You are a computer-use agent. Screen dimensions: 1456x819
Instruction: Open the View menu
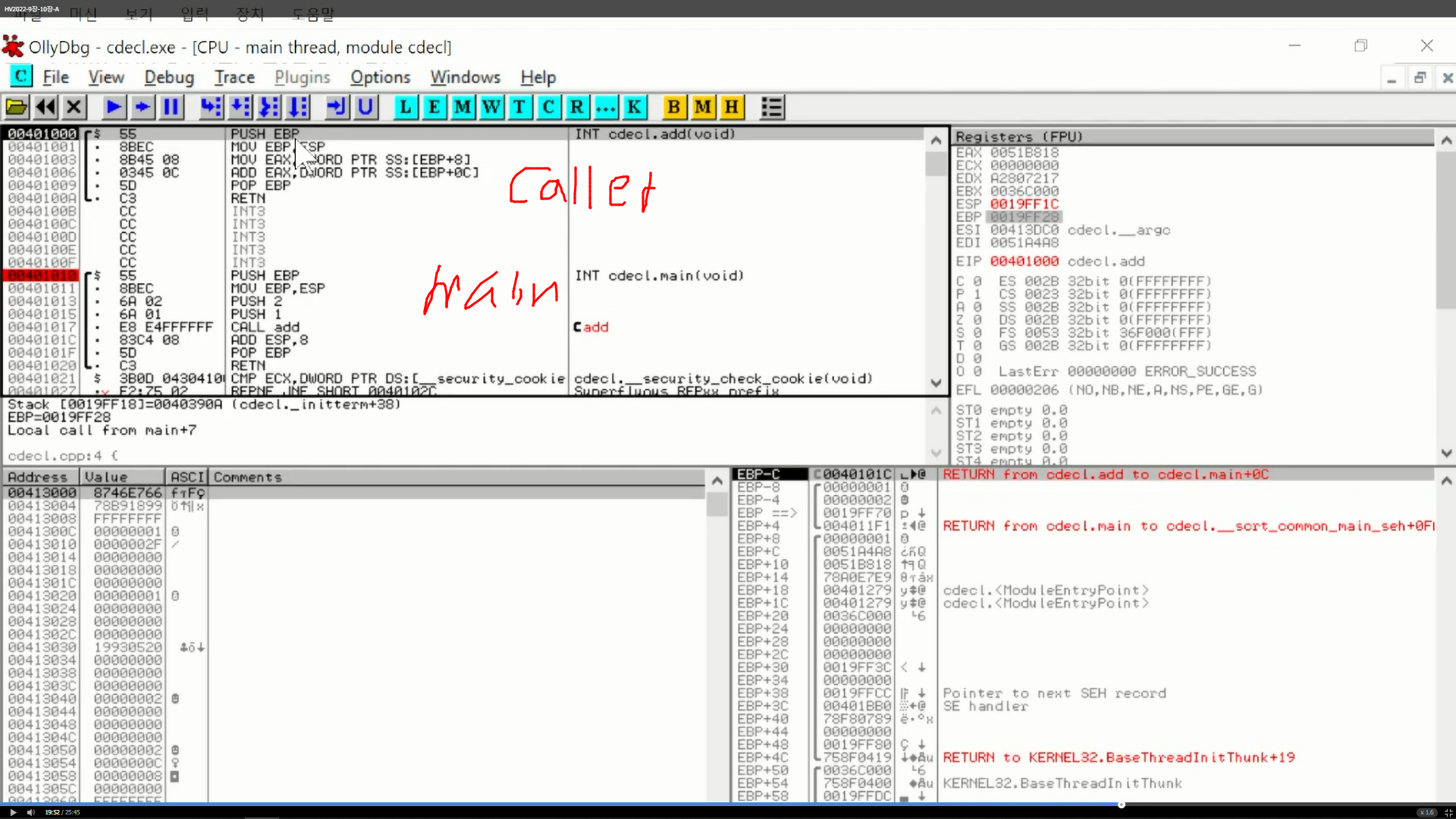click(106, 77)
